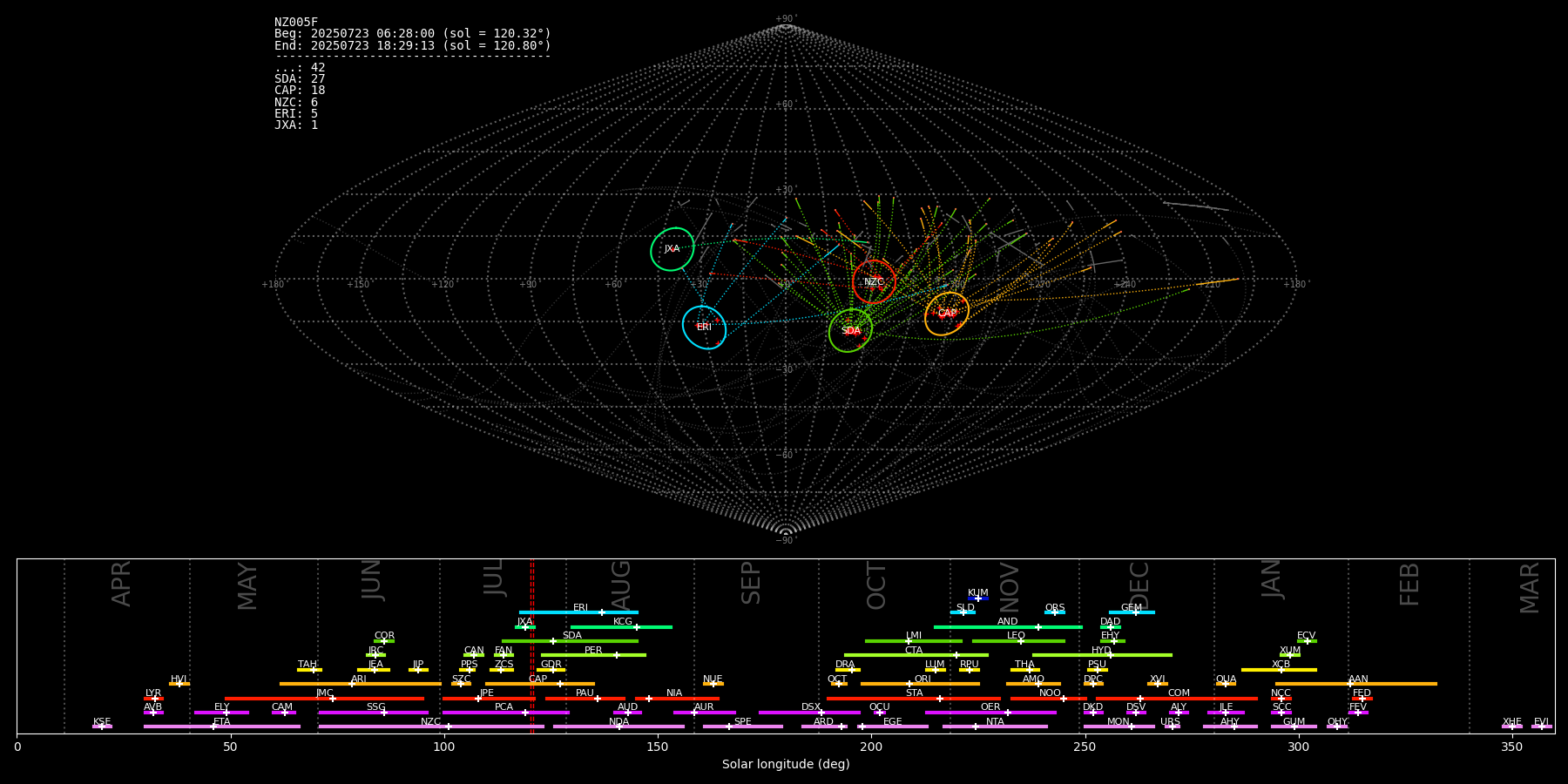
Task: Click the AND shower bar in timeline
Action: tap(1008, 627)
